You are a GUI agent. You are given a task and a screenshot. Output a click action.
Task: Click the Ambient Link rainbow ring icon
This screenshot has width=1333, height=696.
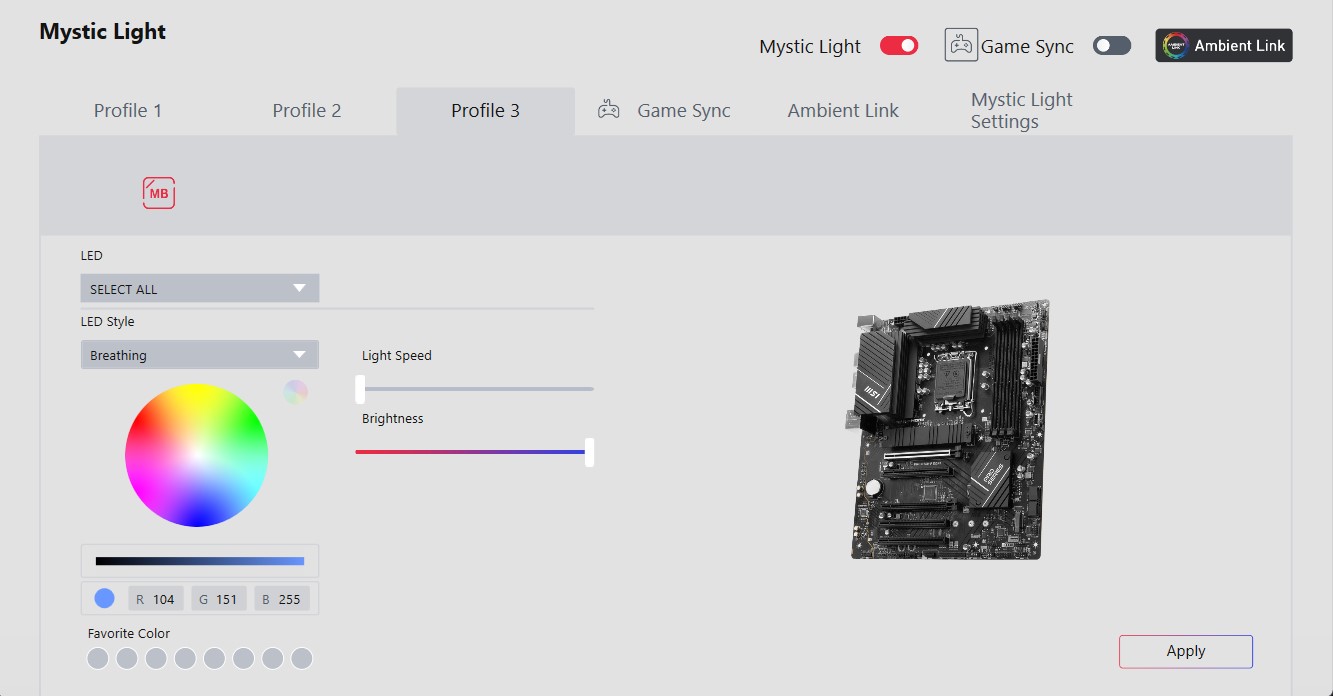[x=1175, y=46]
